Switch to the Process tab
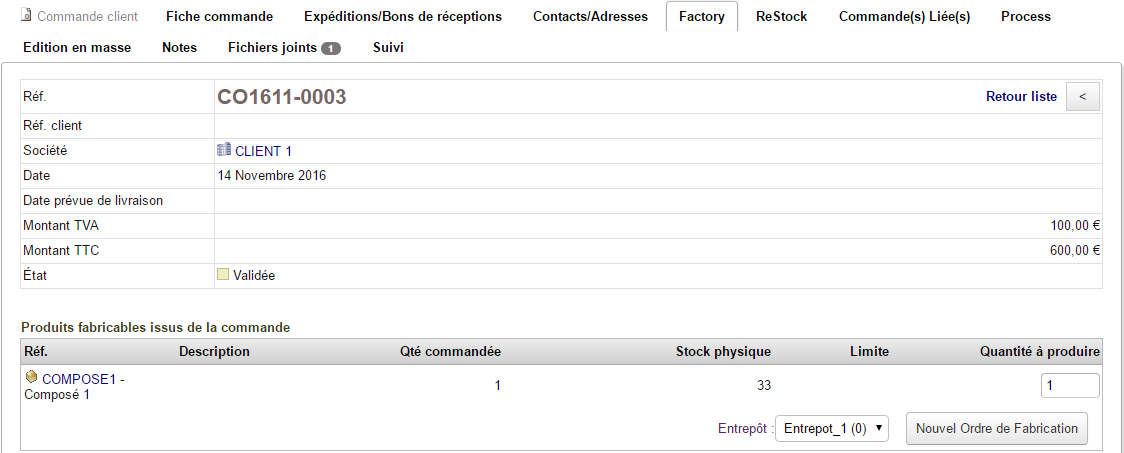The width and height of the screenshot is (1124, 453). pos(1025,16)
